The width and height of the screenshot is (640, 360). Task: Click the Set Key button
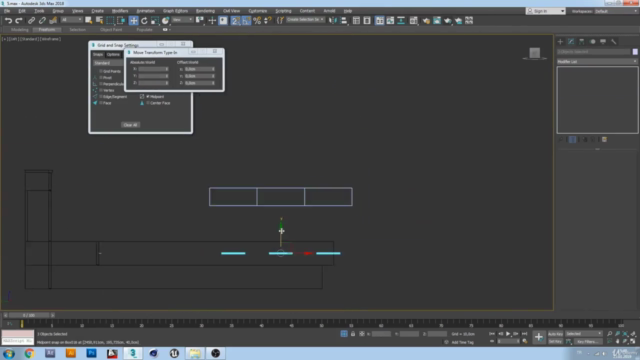[x=555, y=341]
